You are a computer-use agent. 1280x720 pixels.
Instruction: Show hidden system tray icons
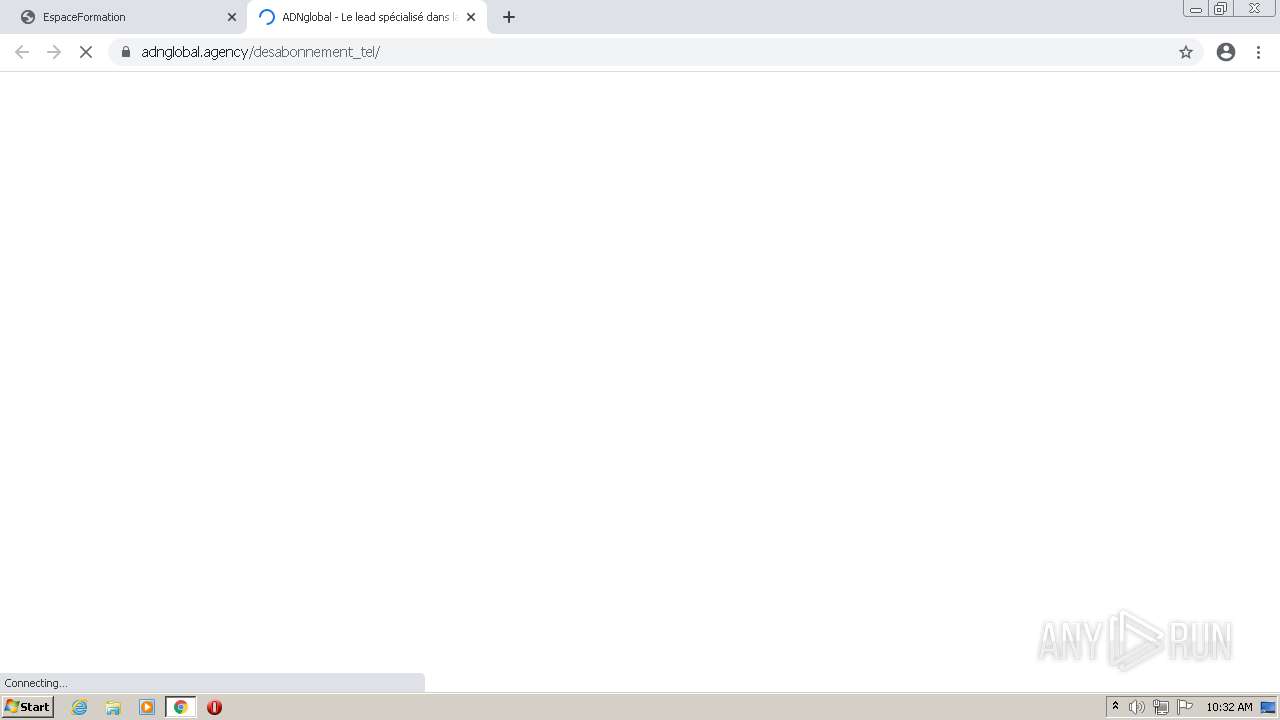point(1115,707)
